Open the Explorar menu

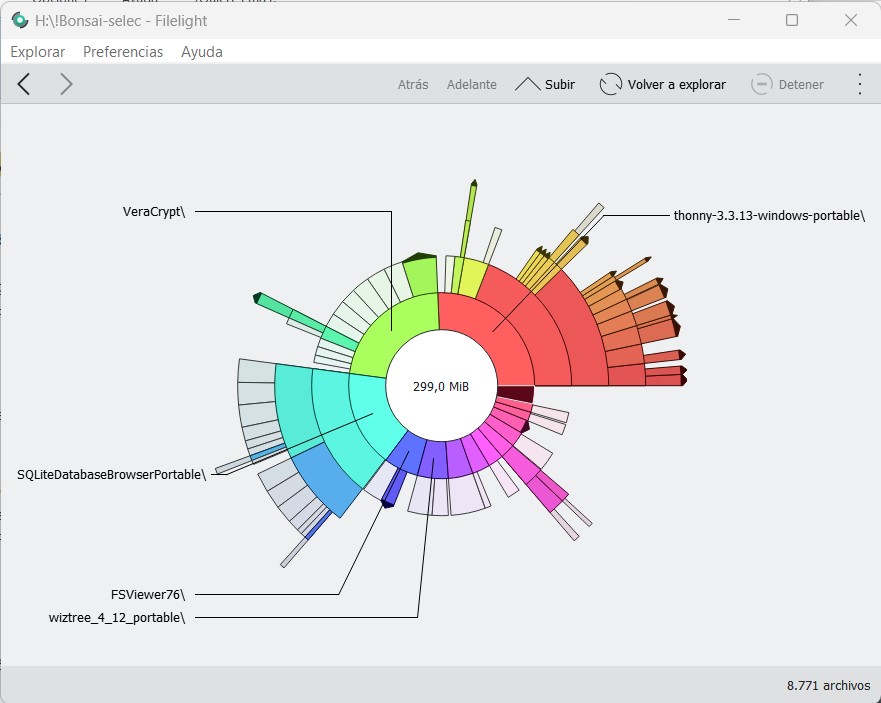37,52
